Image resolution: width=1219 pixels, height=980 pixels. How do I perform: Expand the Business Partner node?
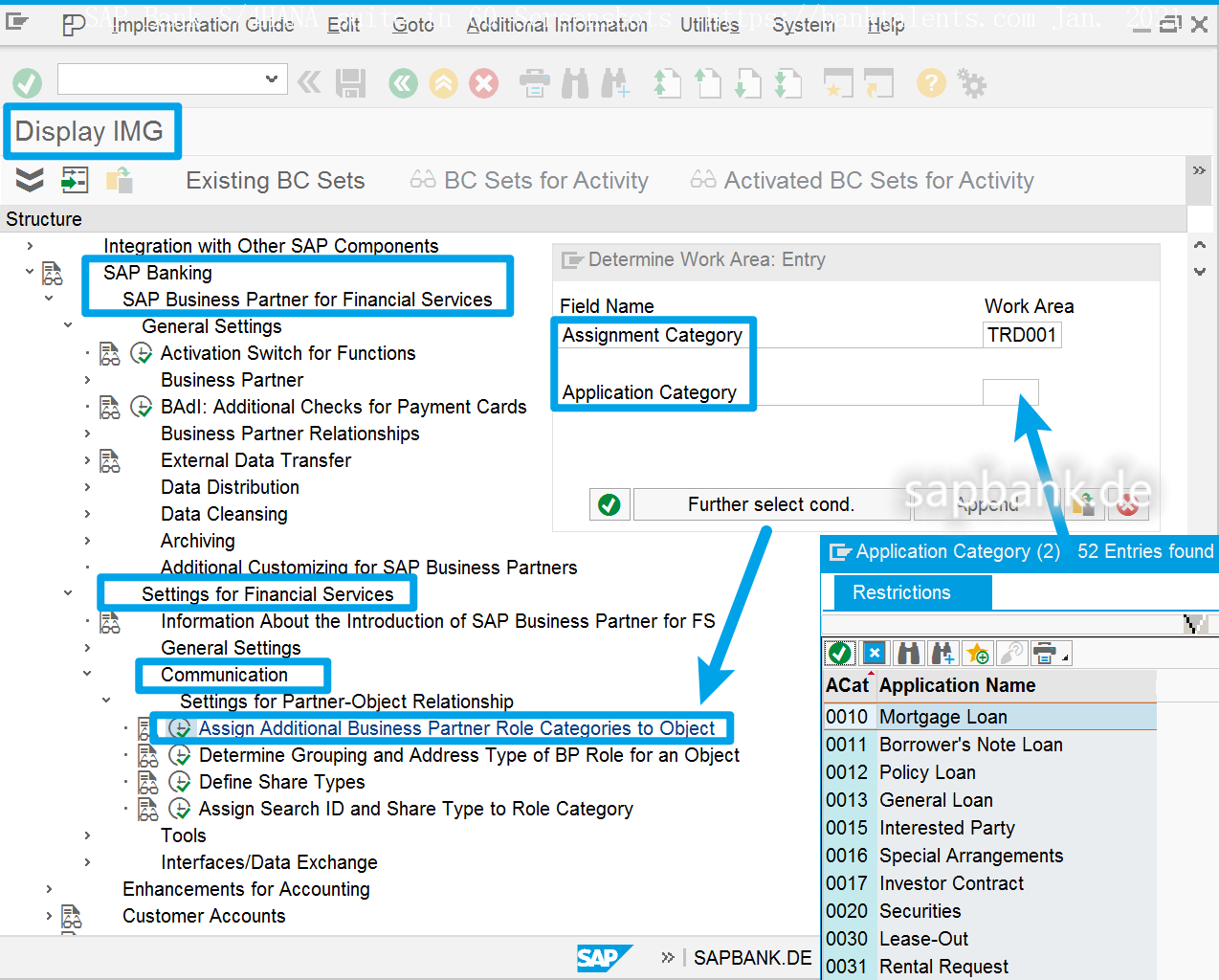click(87, 380)
